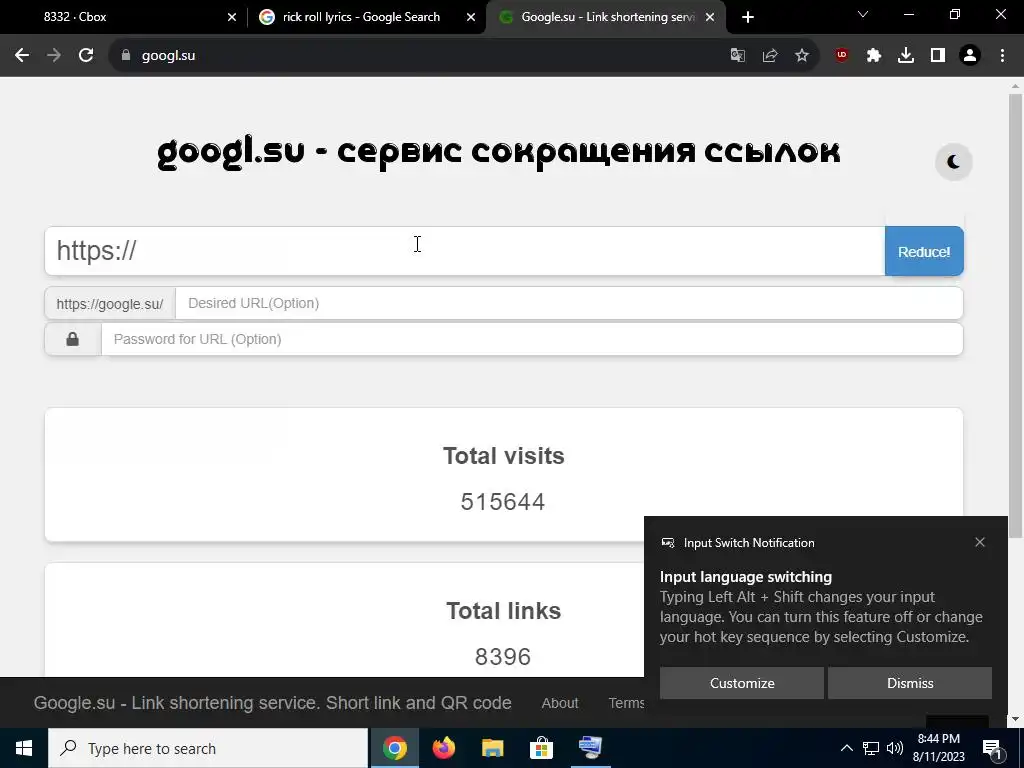Click the Total visits value 515644
1024x768 pixels.
point(503,502)
